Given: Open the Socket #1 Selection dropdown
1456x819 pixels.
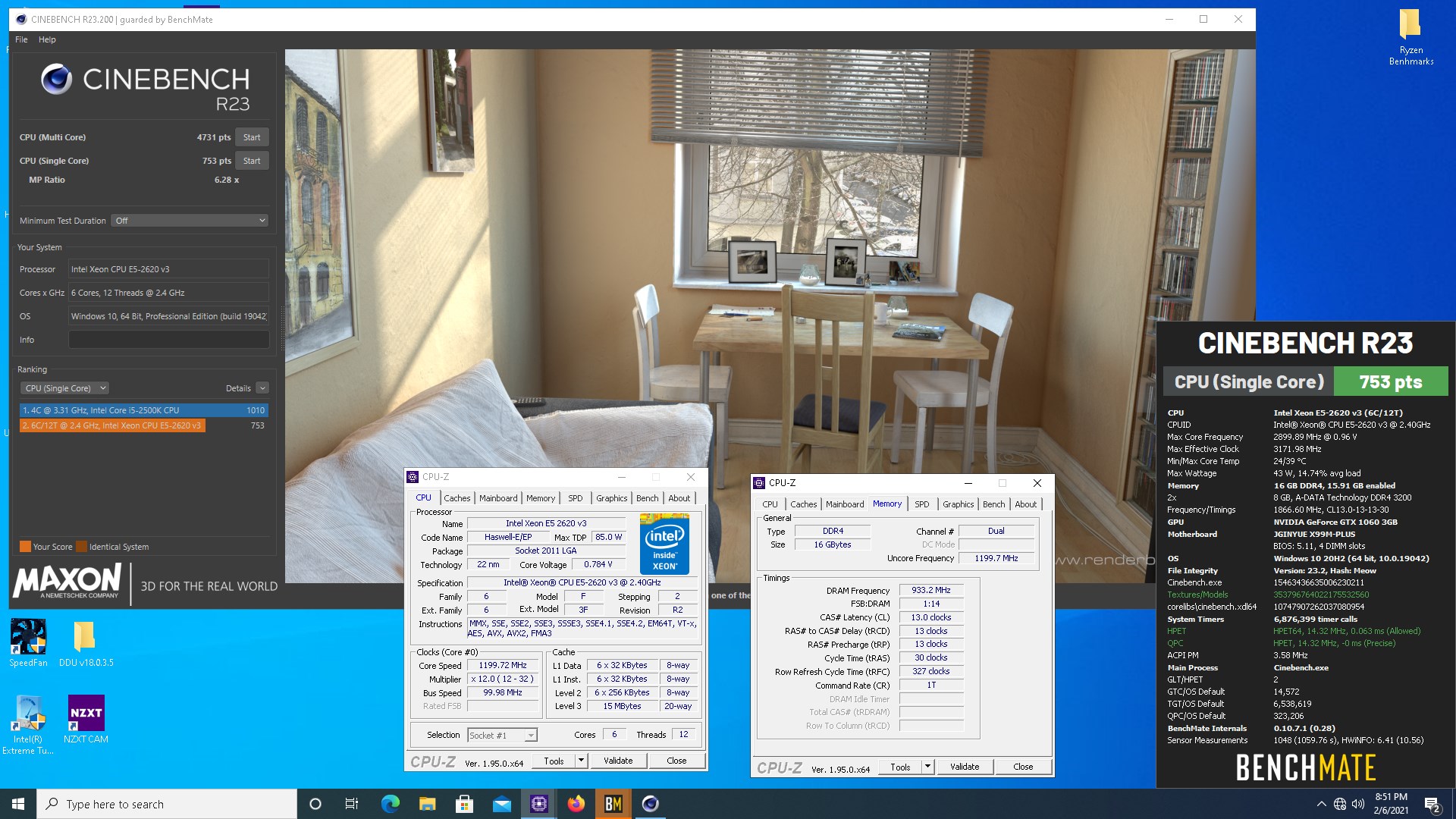Looking at the screenshot, I should click(502, 735).
